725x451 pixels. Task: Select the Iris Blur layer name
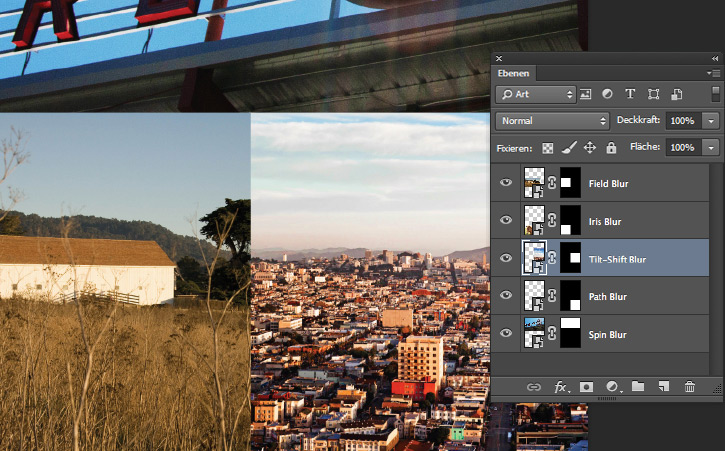point(605,222)
